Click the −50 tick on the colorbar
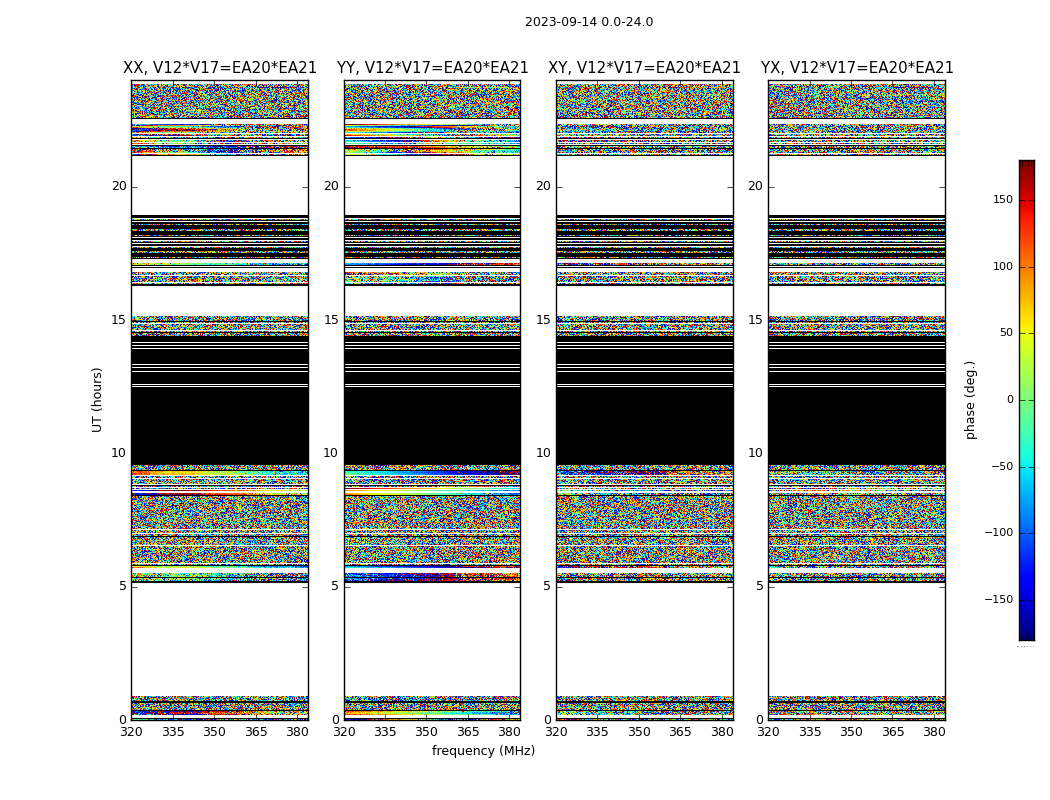1050x800 pixels. (x=1002, y=467)
